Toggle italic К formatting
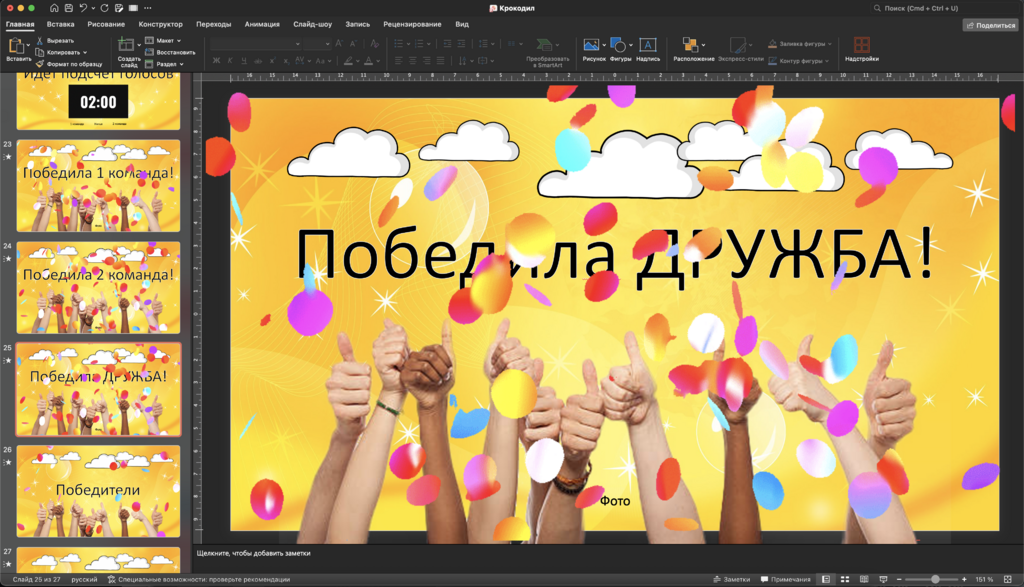The width and height of the screenshot is (1024, 587). [230, 61]
